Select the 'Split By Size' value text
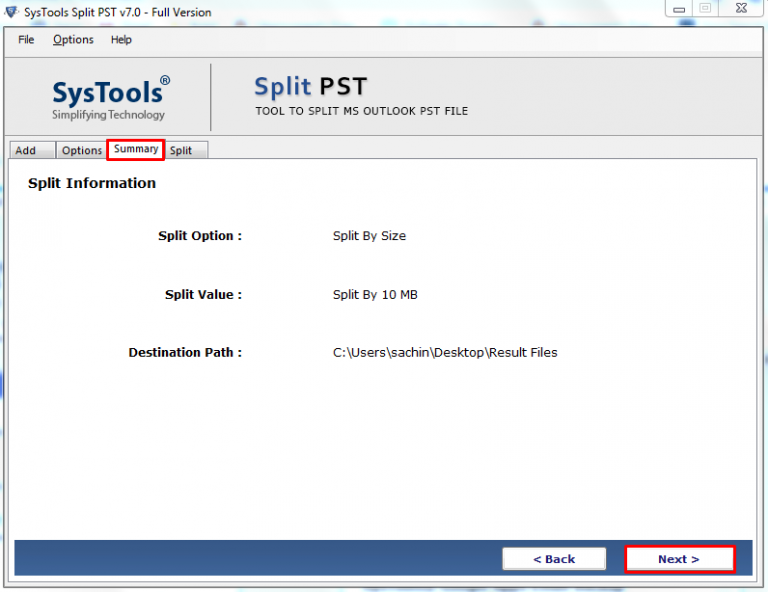 click(x=369, y=236)
